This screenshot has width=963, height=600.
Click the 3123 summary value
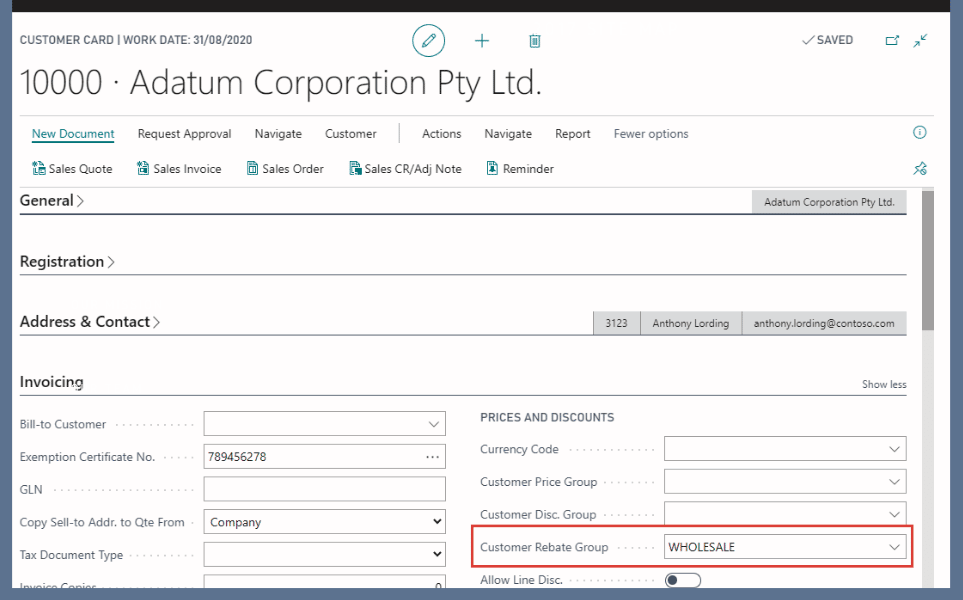[x=617, y=323]
